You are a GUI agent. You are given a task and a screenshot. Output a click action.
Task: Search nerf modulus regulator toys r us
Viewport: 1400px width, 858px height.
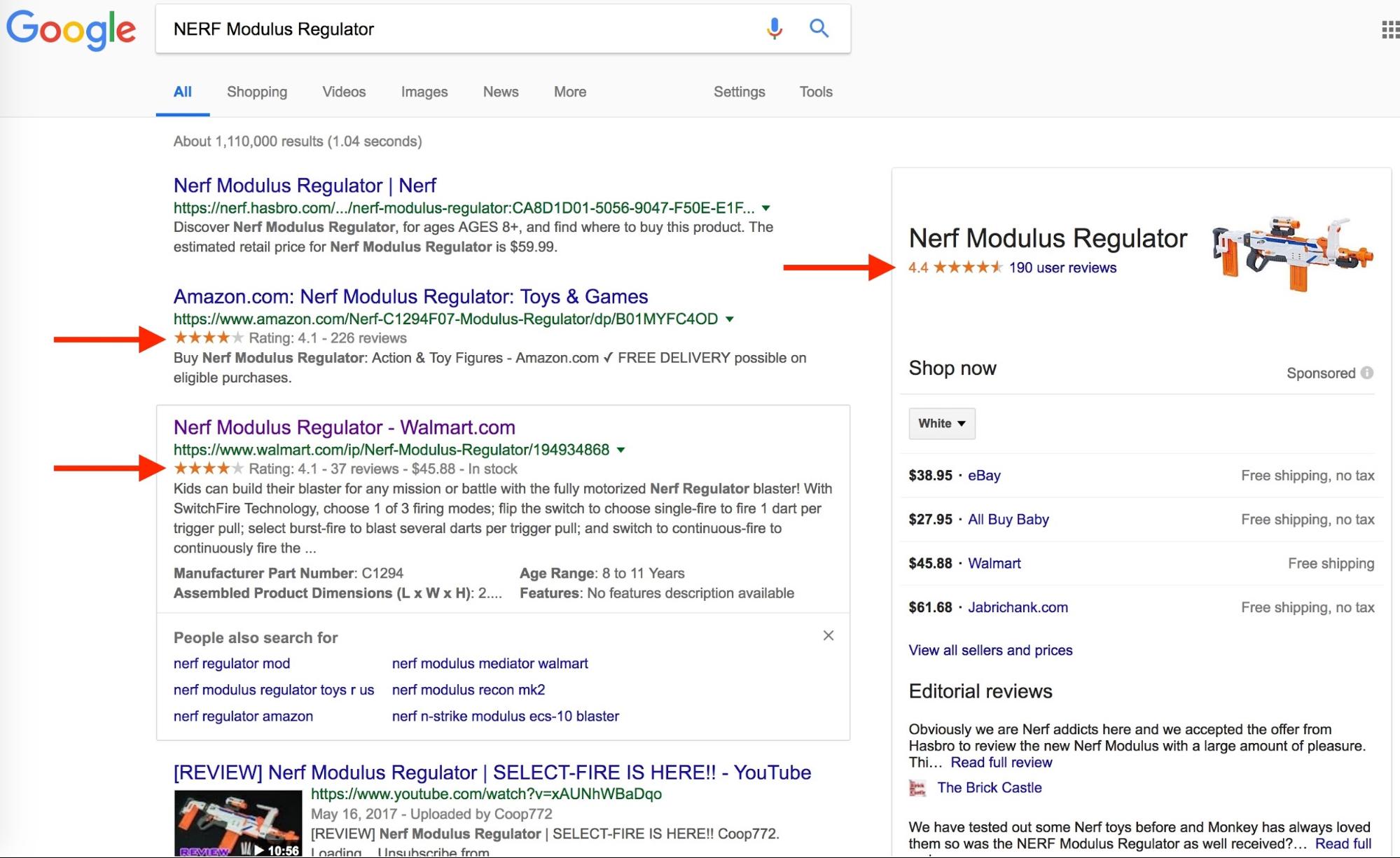(x=274, y=690)
